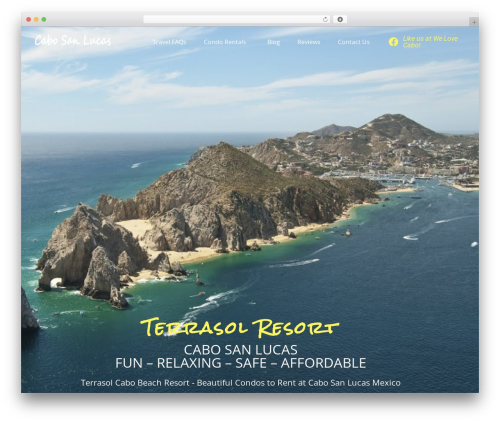Click the 'CABO SAN LUCAS' heading text

(x=241, y=350)
